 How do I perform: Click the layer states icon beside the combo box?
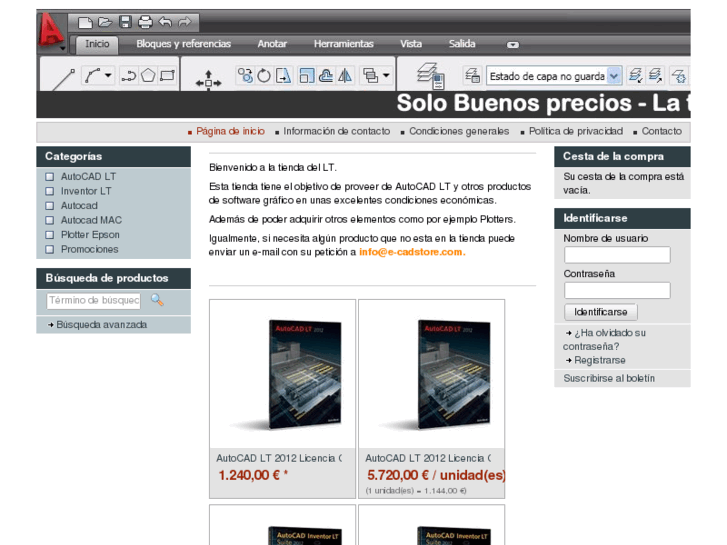(x=472, y=75)
